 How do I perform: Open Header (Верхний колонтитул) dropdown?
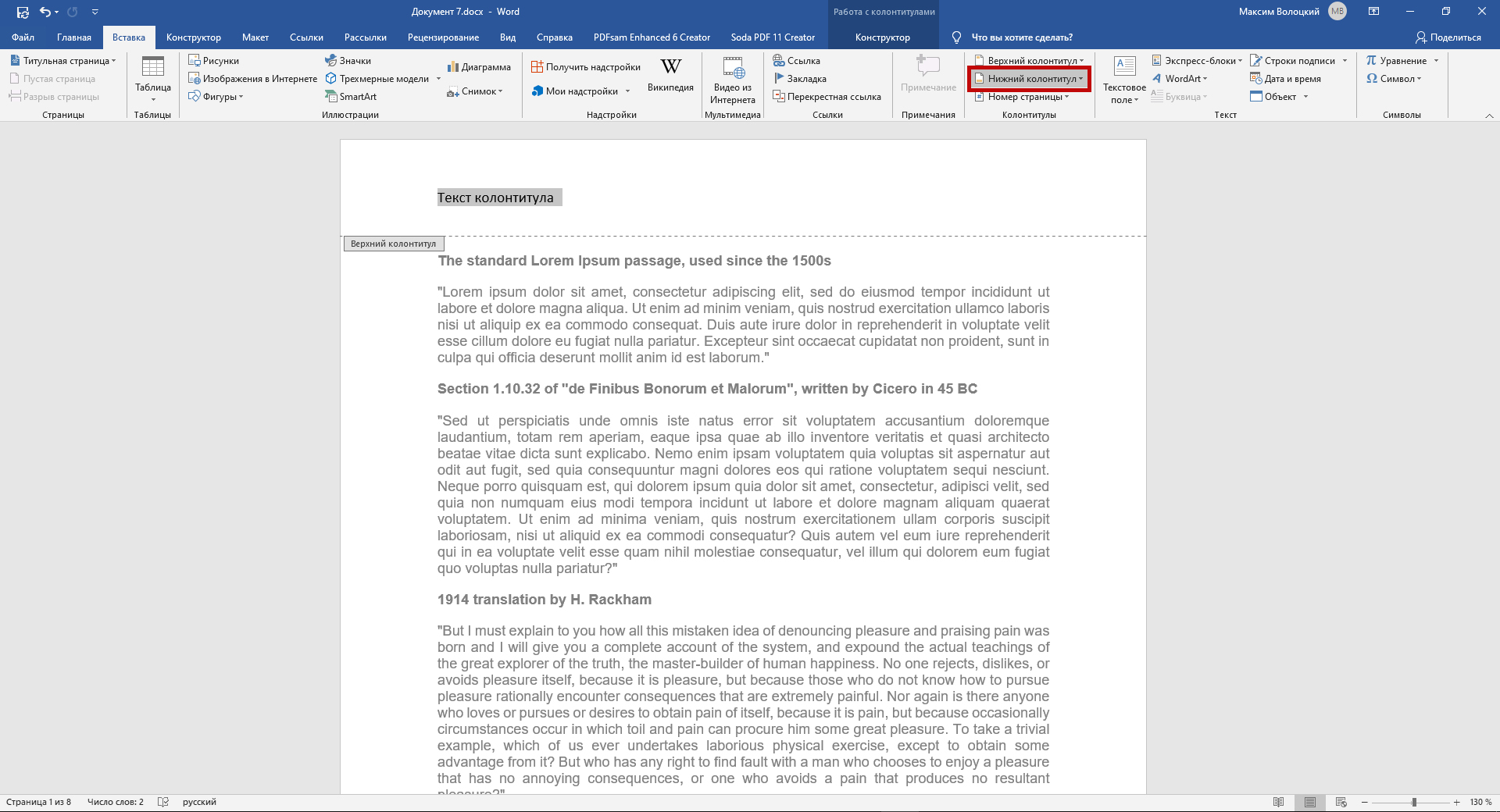point(1029,60)
